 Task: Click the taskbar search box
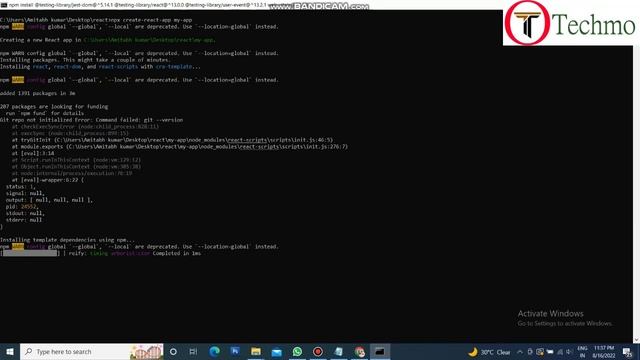[92, 351]
